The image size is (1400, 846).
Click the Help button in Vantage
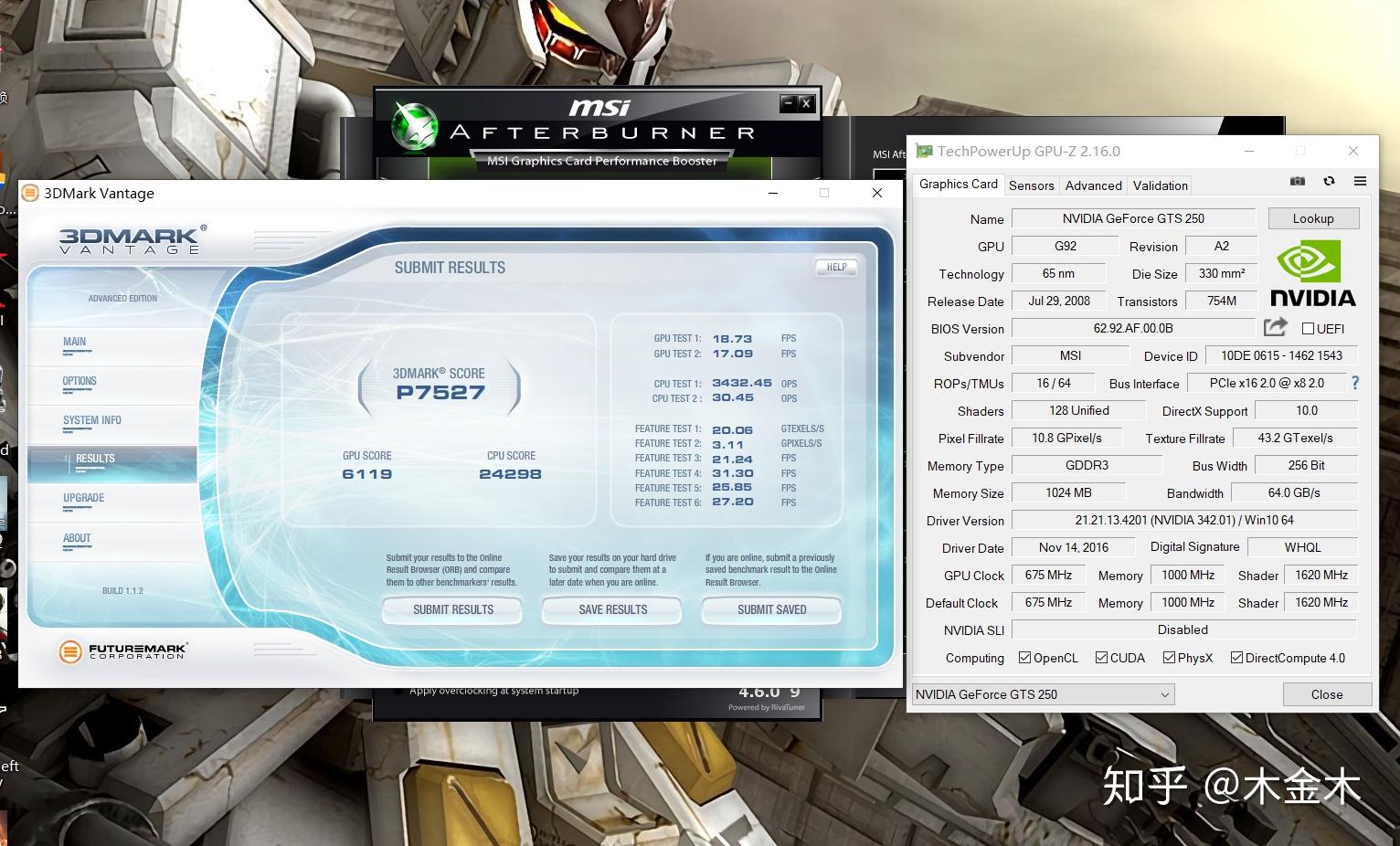[836, 268]
